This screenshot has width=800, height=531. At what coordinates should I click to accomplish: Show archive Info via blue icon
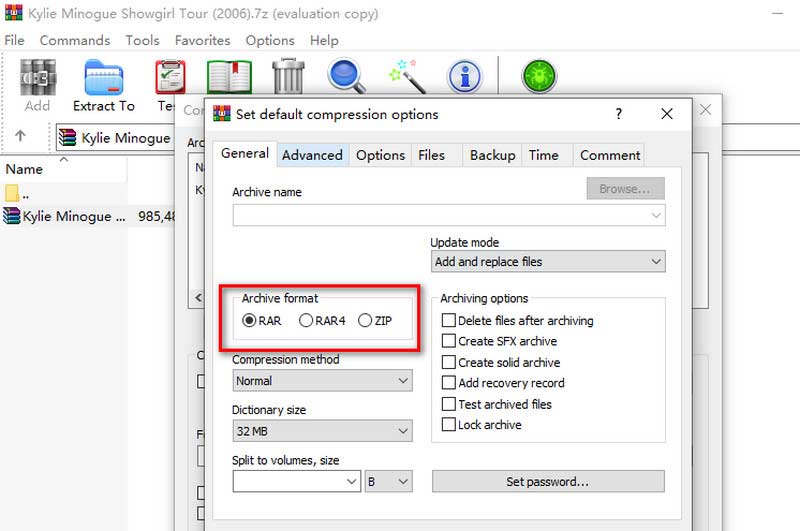pos(464,77)
